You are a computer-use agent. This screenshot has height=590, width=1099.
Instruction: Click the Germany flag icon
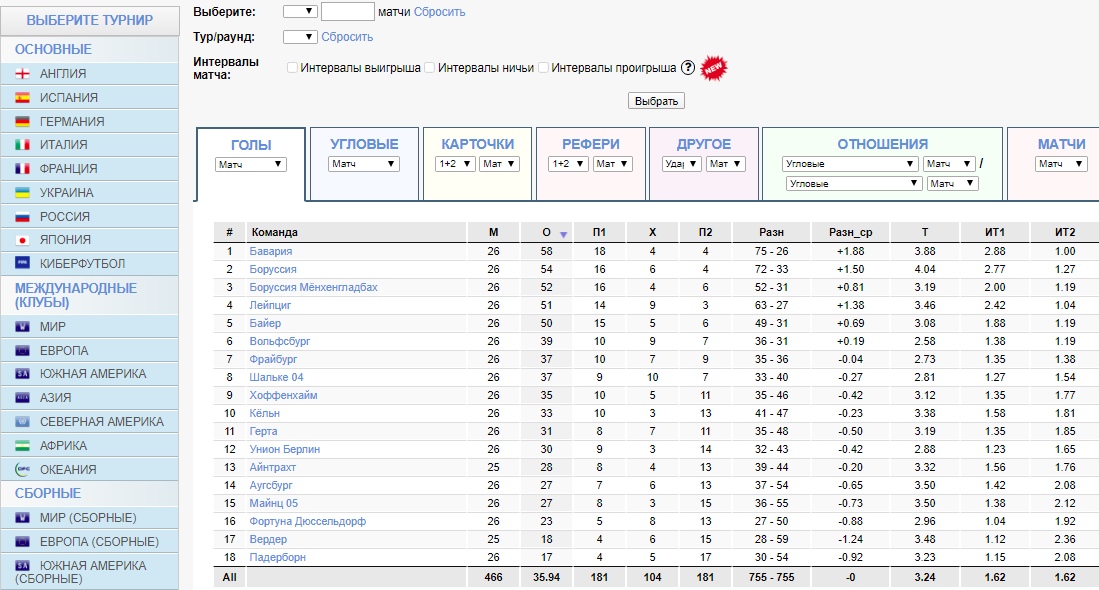pos(22,122)
